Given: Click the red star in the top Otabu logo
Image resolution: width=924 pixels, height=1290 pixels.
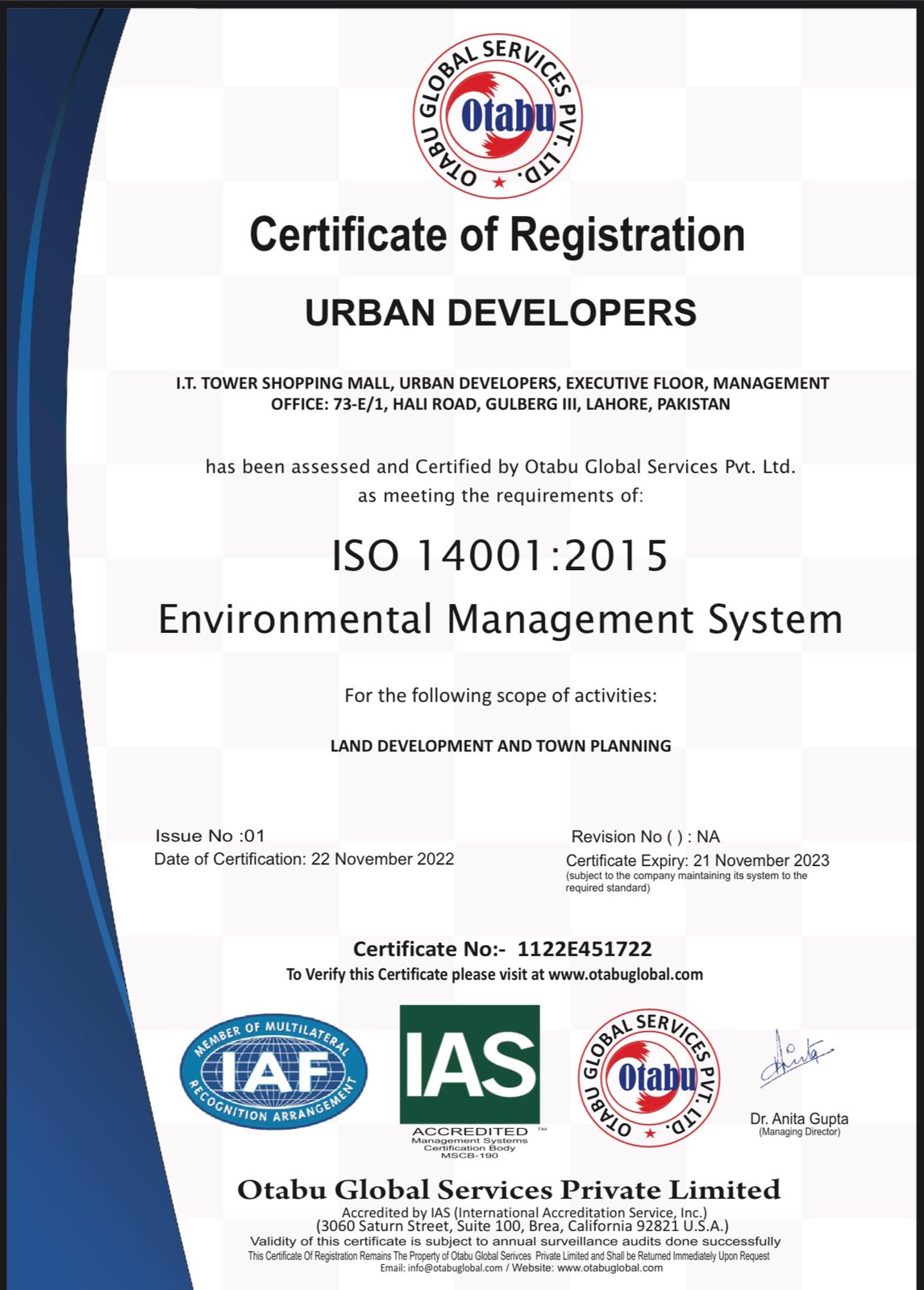Looking at the screenshot, I should [x=499, y=182].
